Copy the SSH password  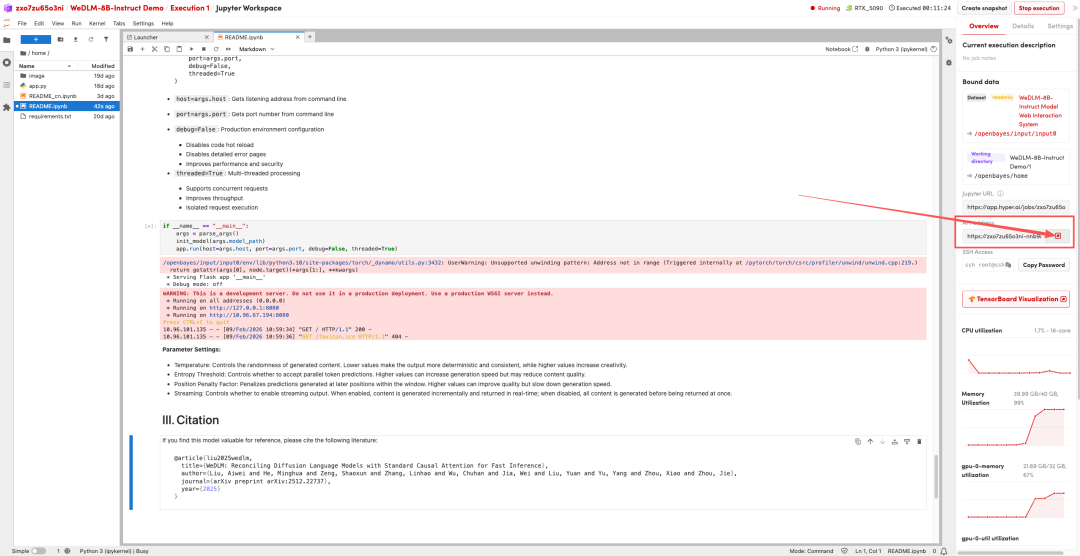coord(1044,265)
